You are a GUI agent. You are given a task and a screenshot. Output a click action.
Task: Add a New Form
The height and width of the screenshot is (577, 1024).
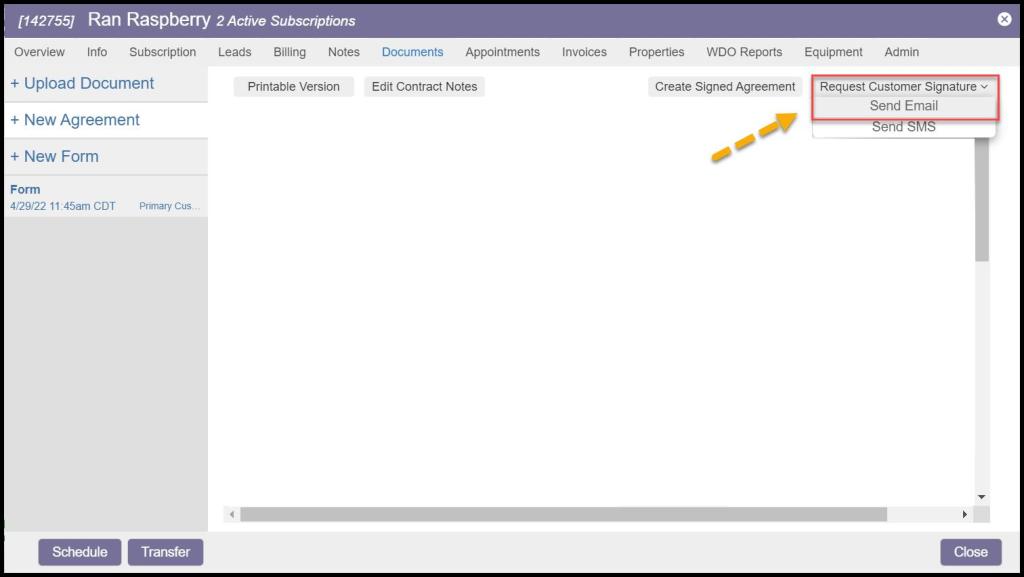(54, 157)
